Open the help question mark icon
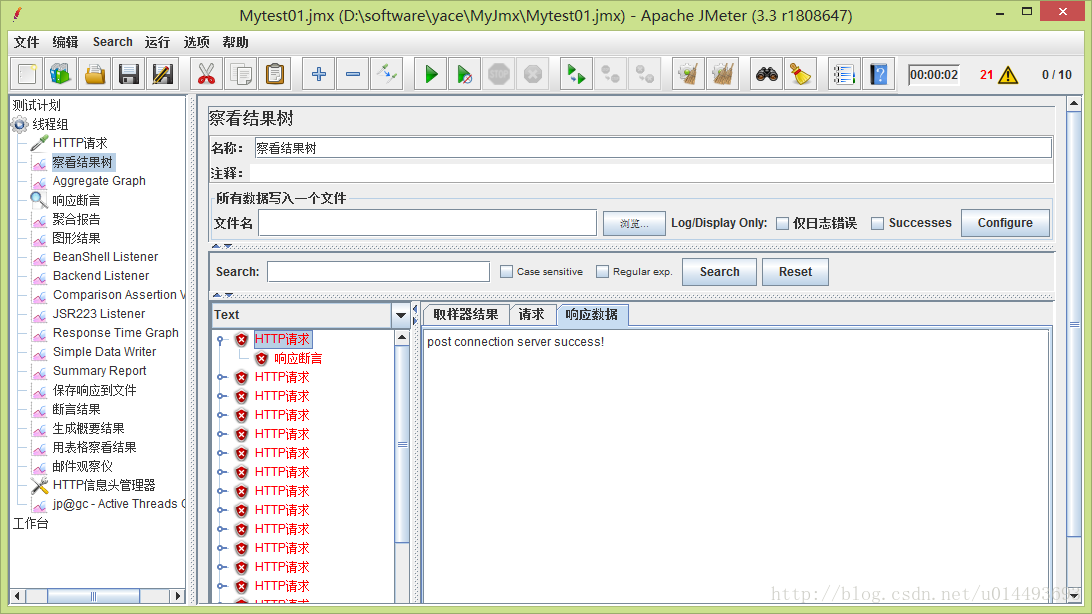Image resolution: width=1092 pixels, height=614 pixels. tap(878, 74)
